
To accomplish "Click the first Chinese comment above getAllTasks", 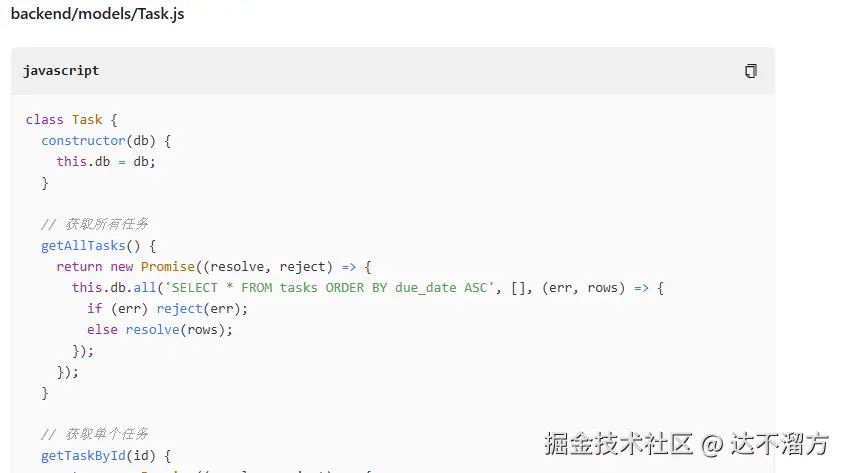I will tap(94, 224).
